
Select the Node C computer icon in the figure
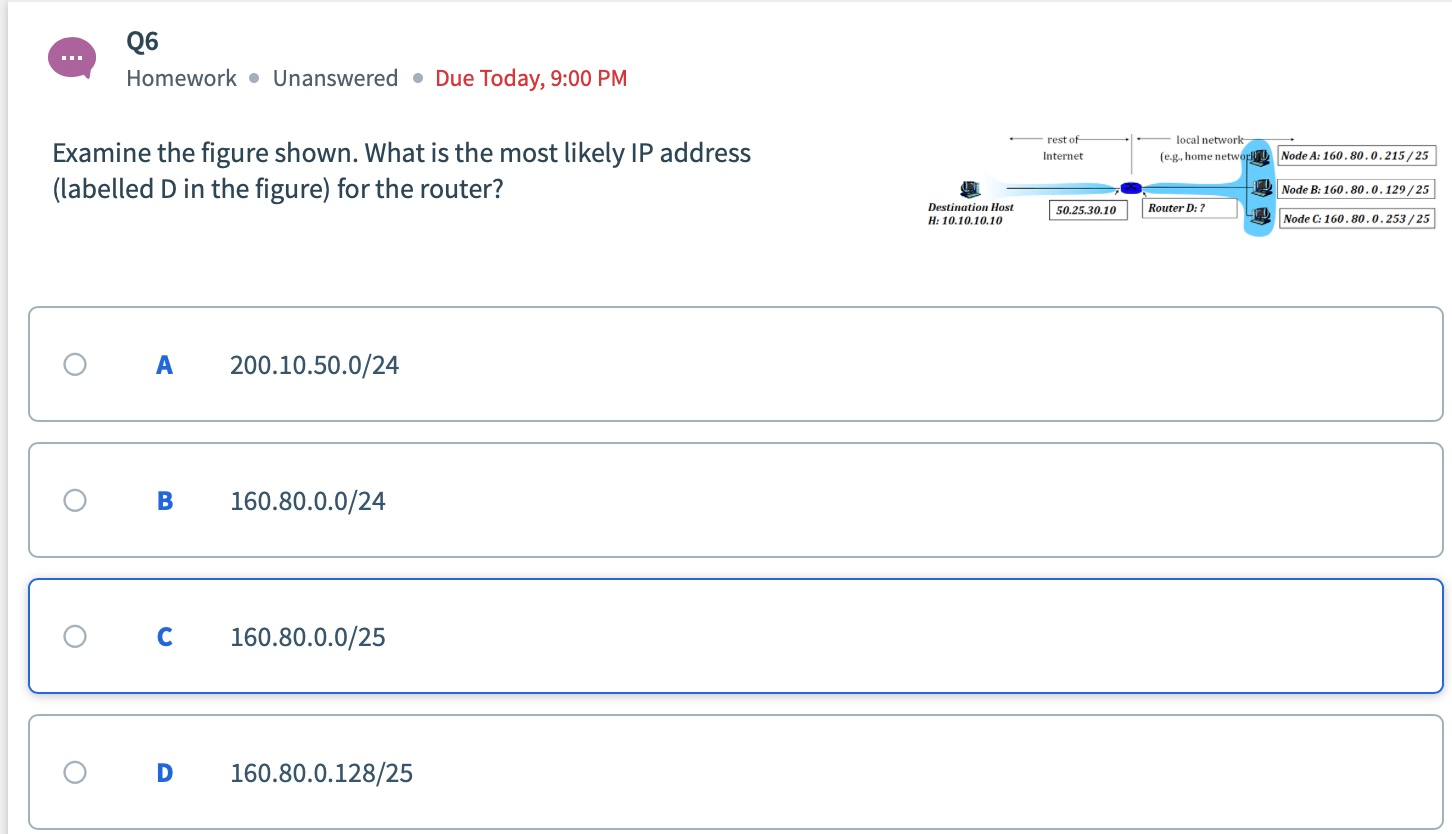point(1261,215)
